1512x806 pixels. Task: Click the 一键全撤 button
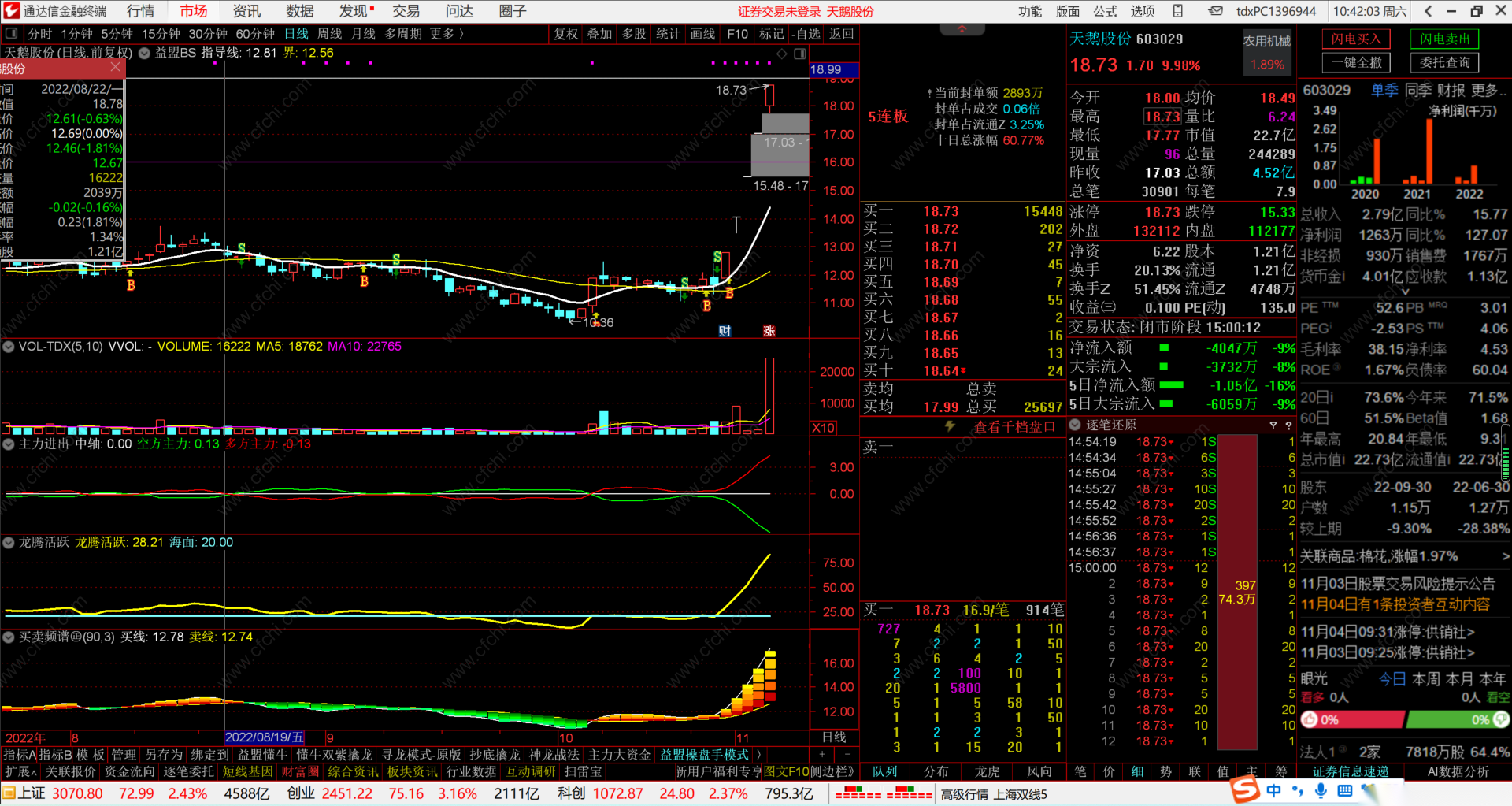point(1356,62)
